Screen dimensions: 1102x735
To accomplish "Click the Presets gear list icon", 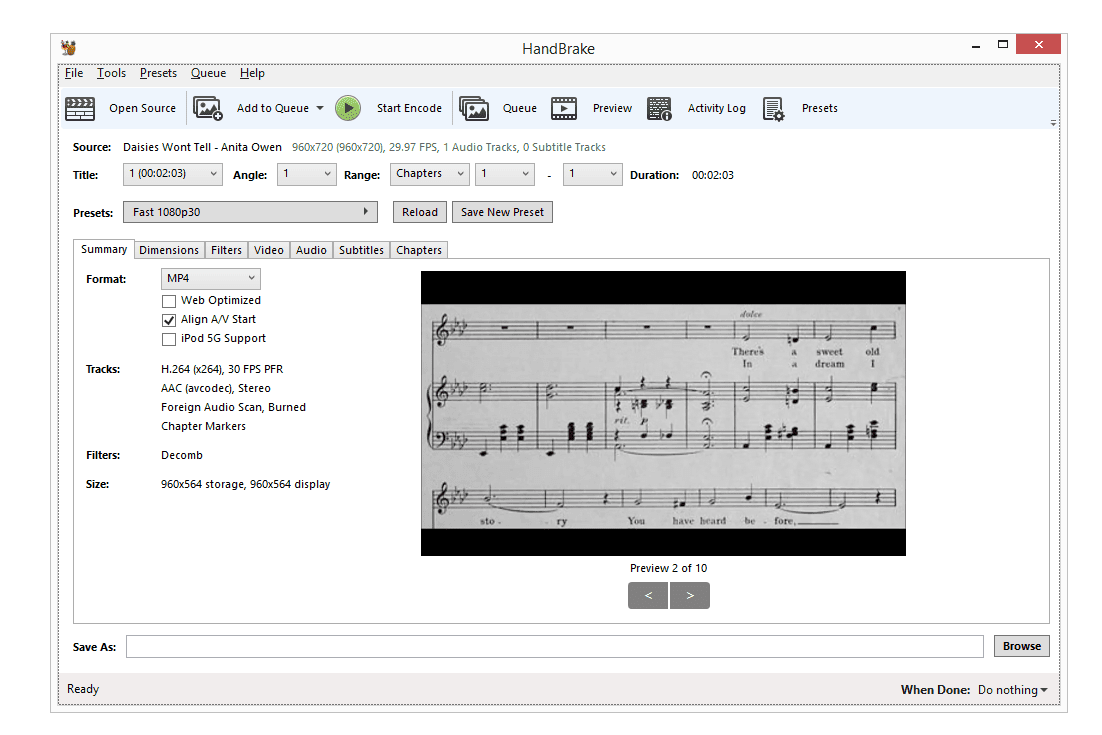I will coord(773,108).
